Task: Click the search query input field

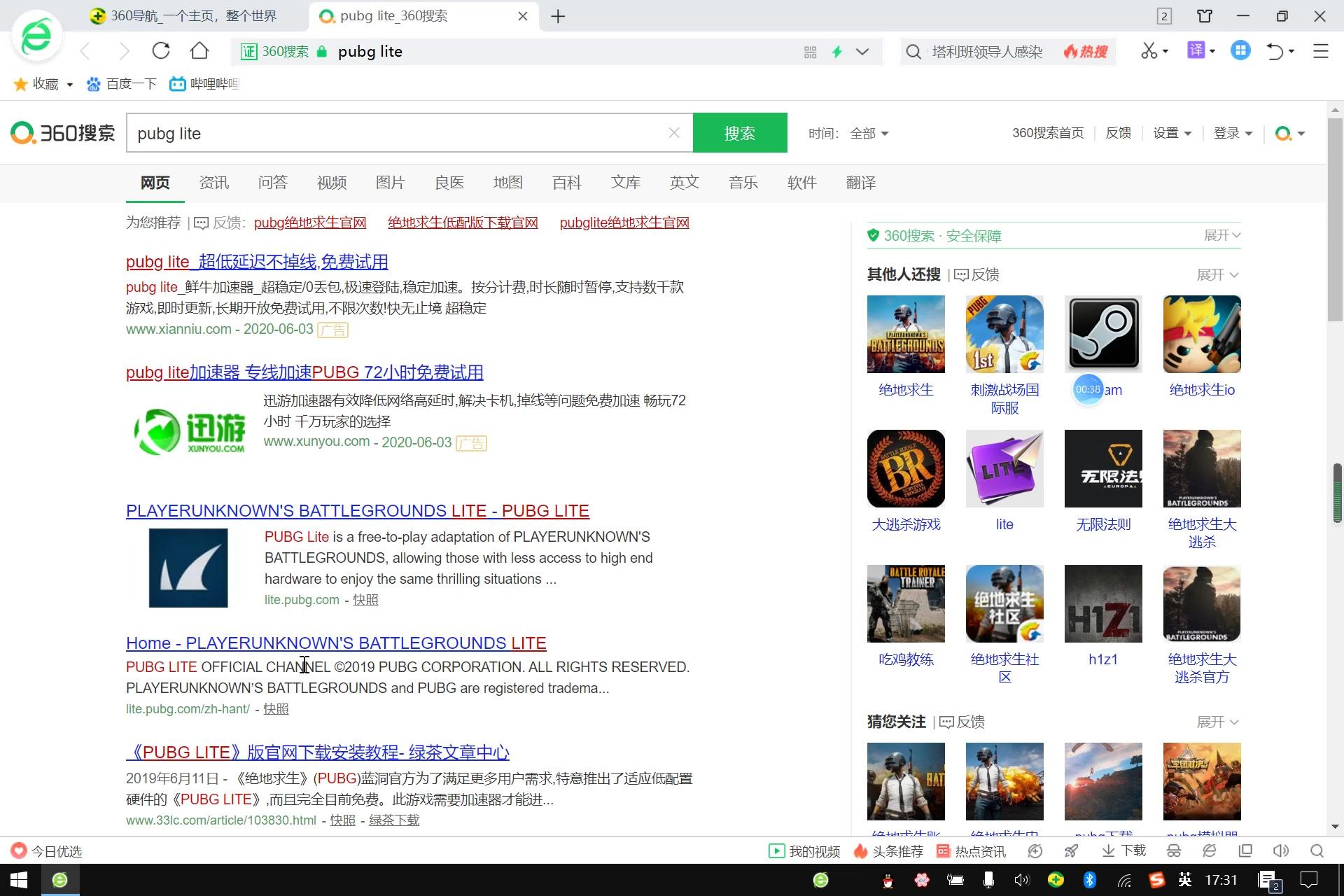Action: pyautogui.click(x=399, y=133)
